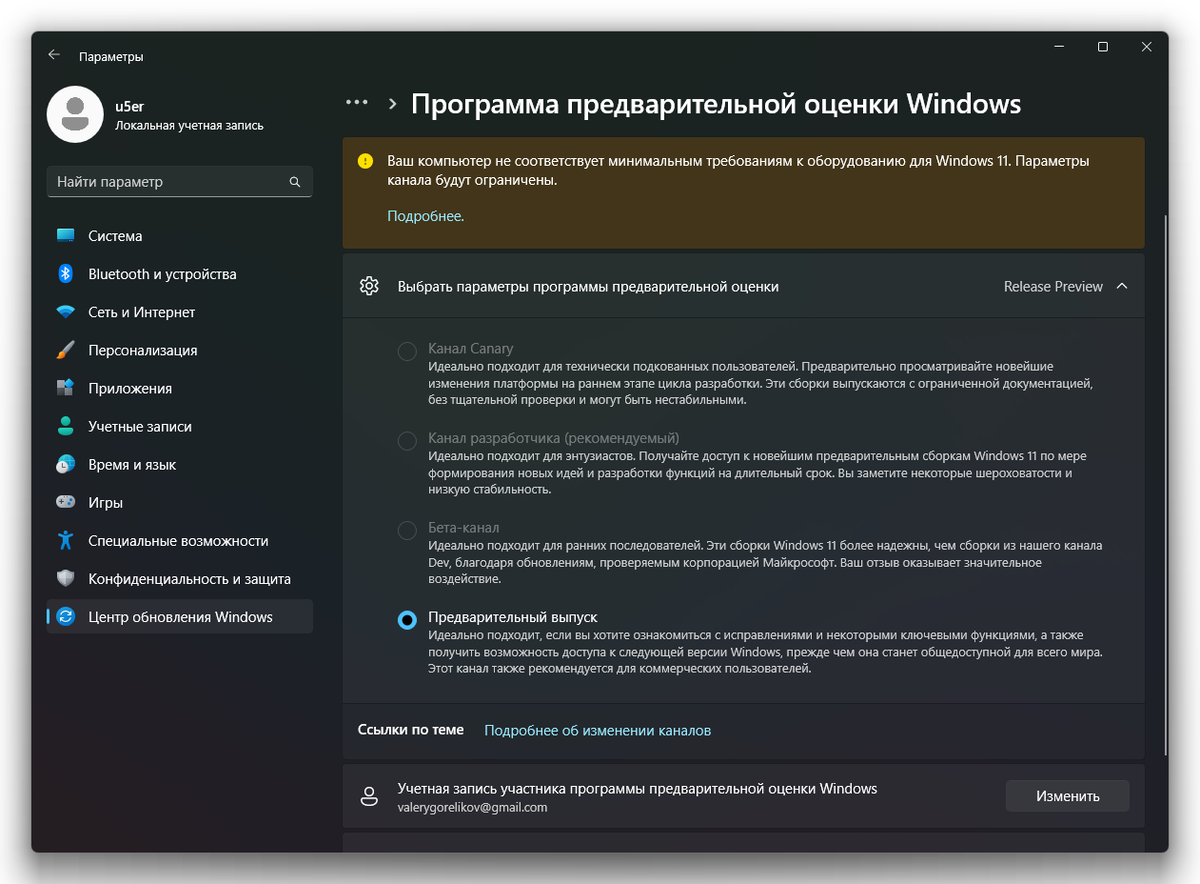Select the Канал разработчика radio button

pyautogui.click(x=407, y=441)
